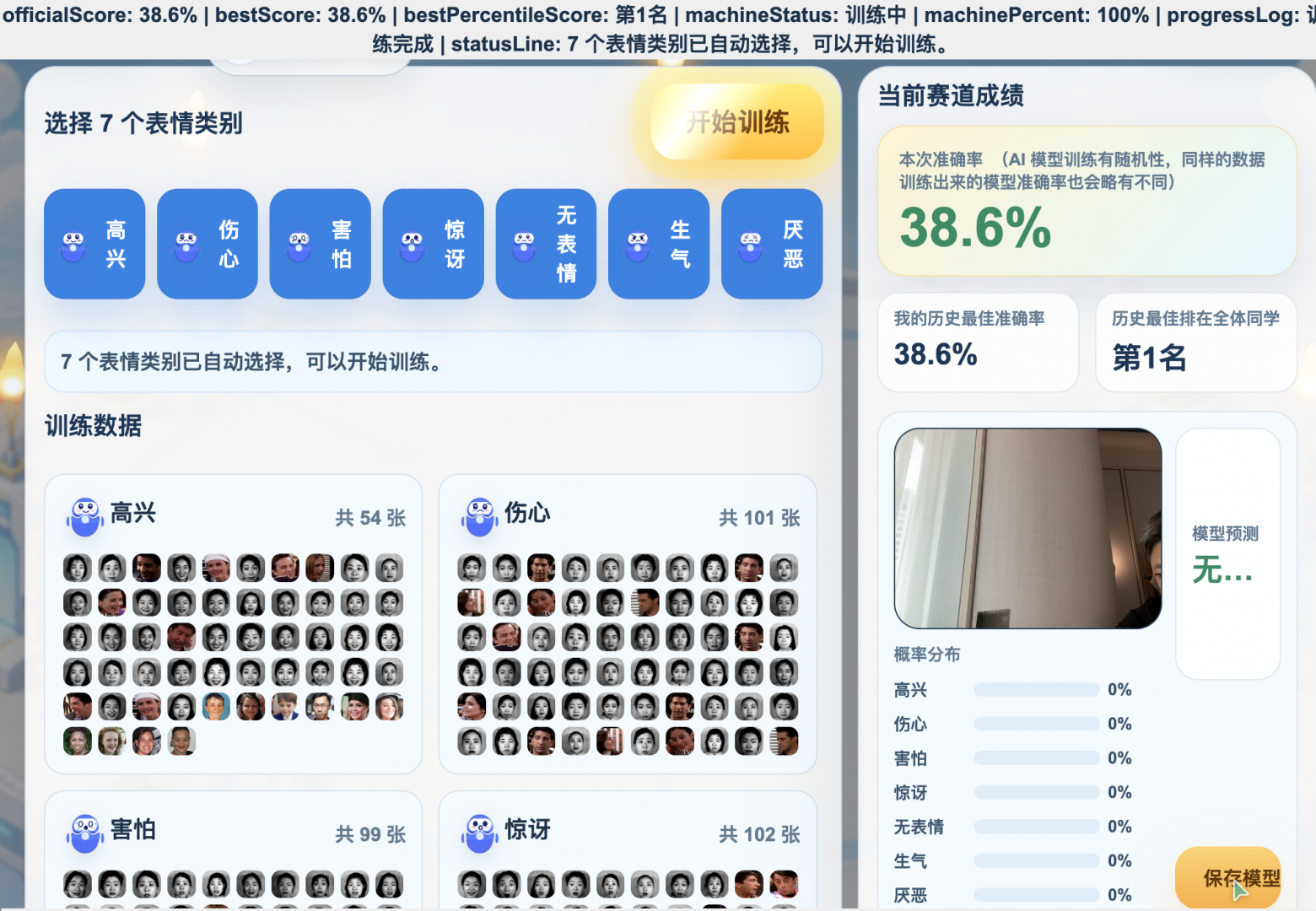Click the 高兴 label in probability list

pos(910,690)
